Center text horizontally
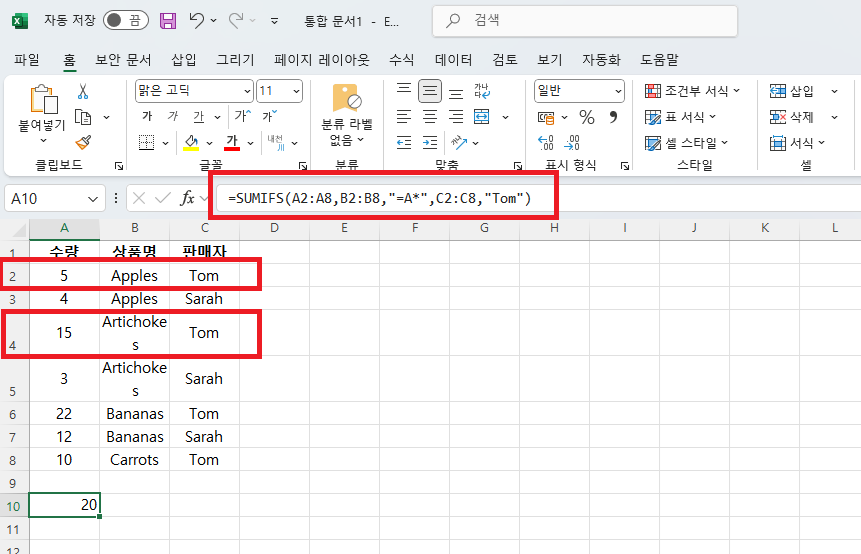 click(x=429, y=116)
